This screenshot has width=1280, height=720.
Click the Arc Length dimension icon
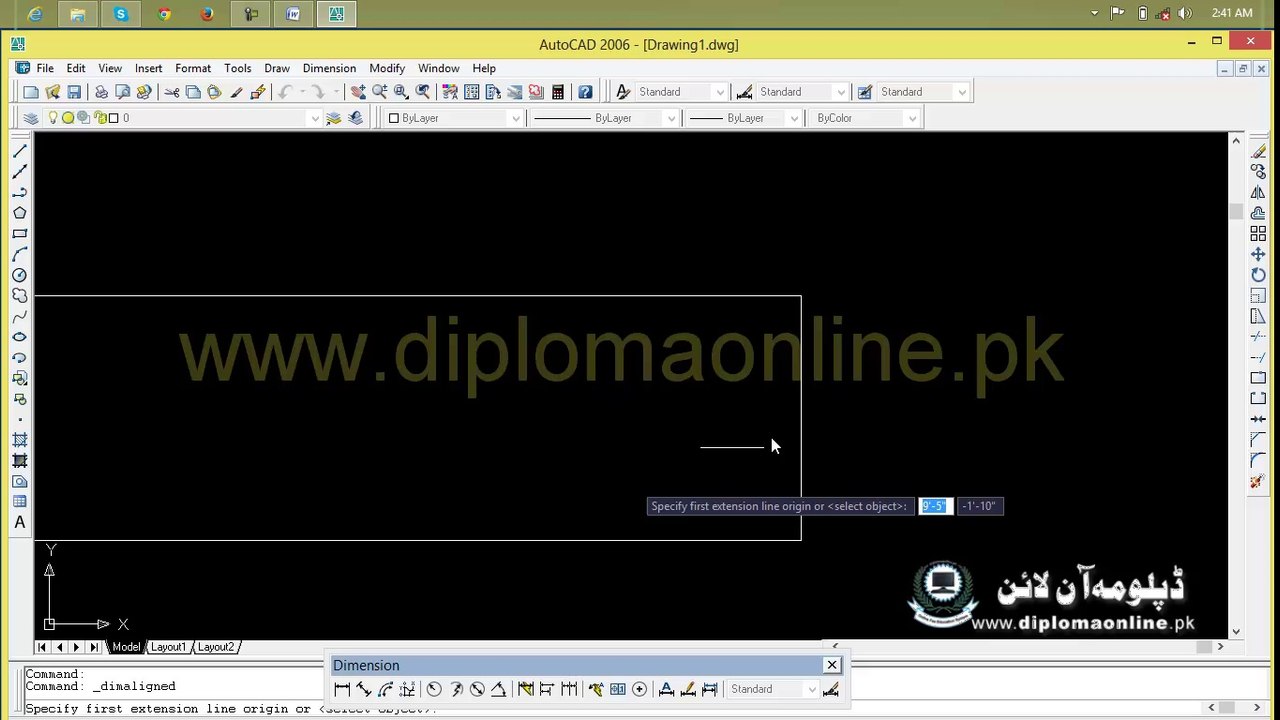[386, 689]
